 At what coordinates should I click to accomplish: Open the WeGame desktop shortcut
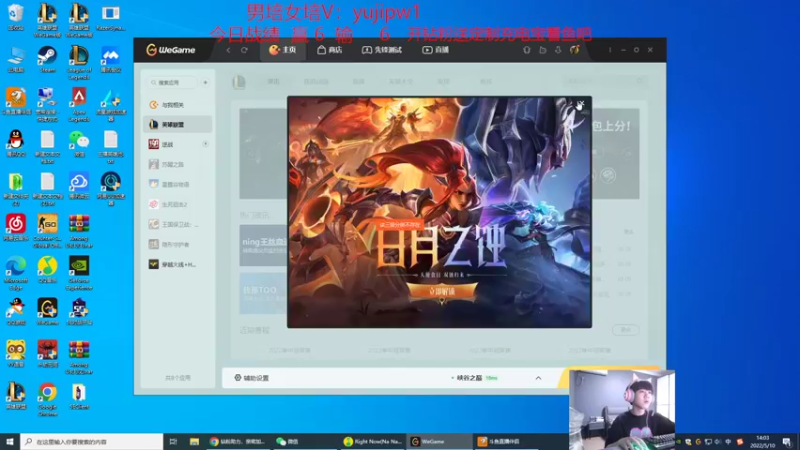click(47, 312)
